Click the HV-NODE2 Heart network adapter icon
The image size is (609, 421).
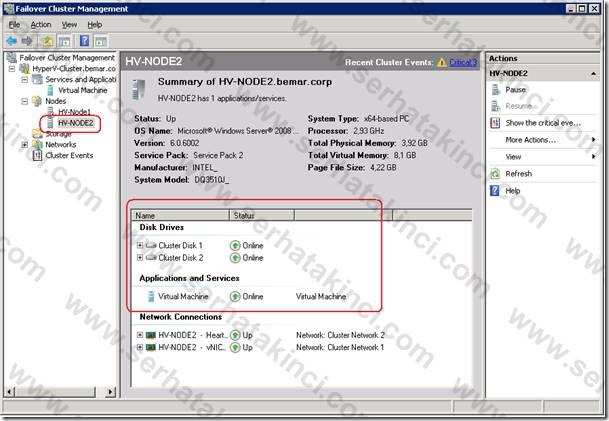point(151,335)
